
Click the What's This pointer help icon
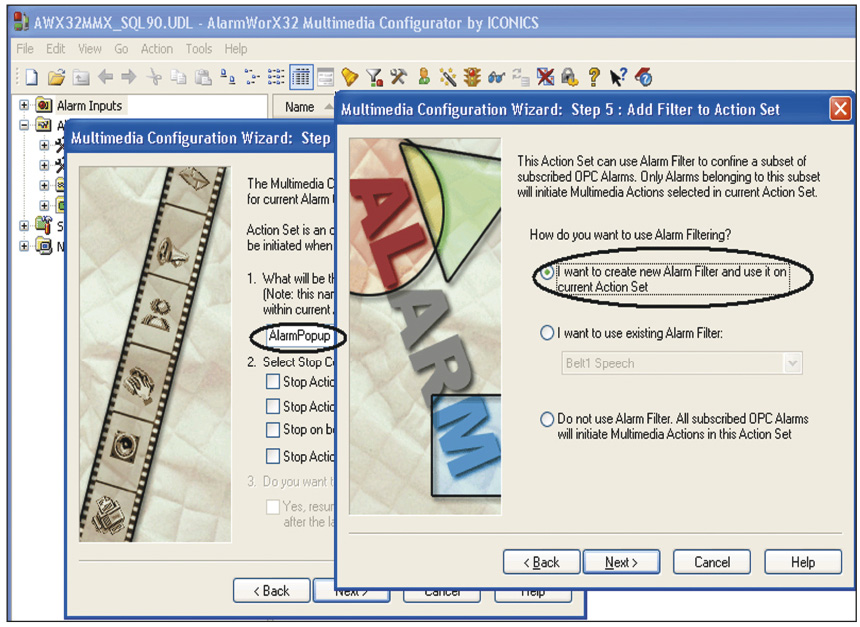click(618, 77)
